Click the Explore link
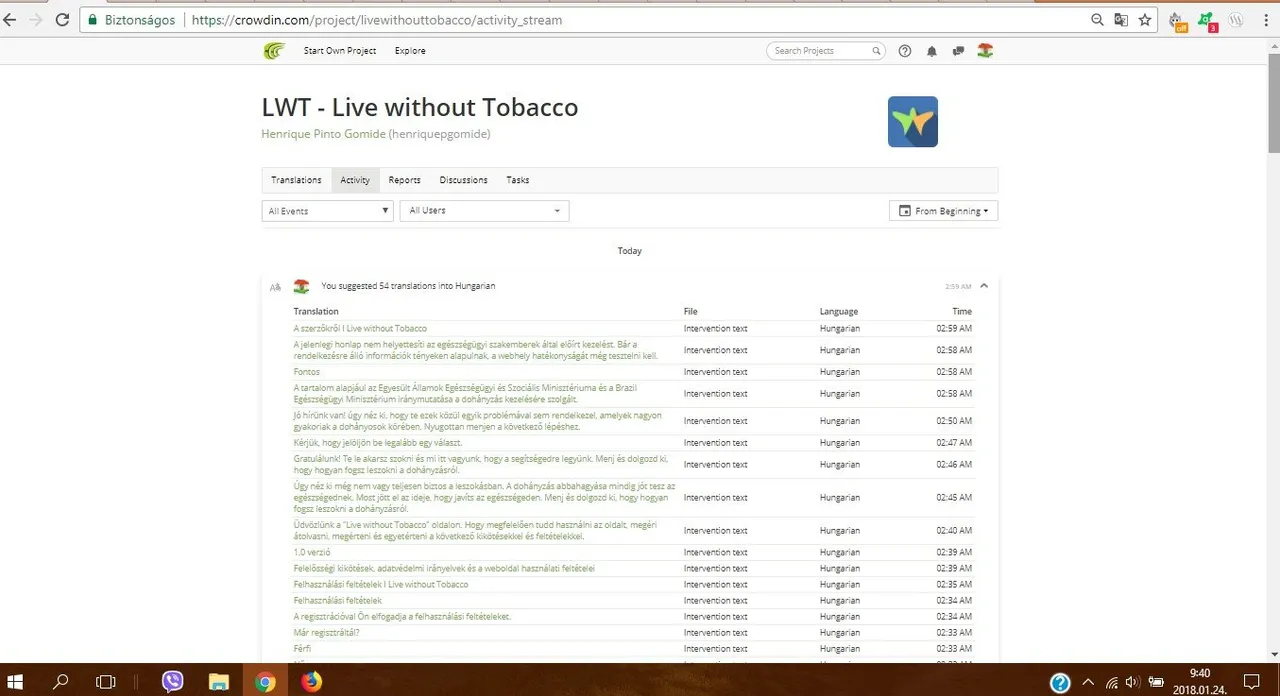Viewport: 1280px width, 696px height. click(x=410, y=51)
